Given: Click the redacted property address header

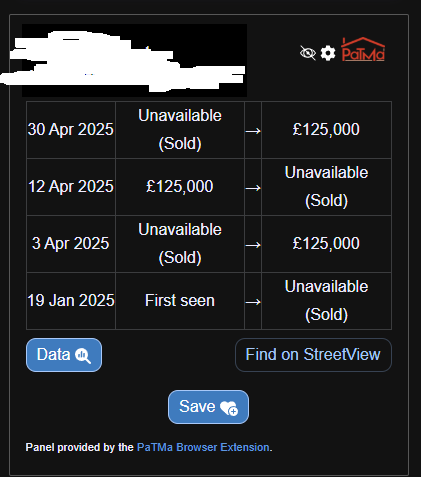Looking at the screenshot, I should click(x=134, y=61).
